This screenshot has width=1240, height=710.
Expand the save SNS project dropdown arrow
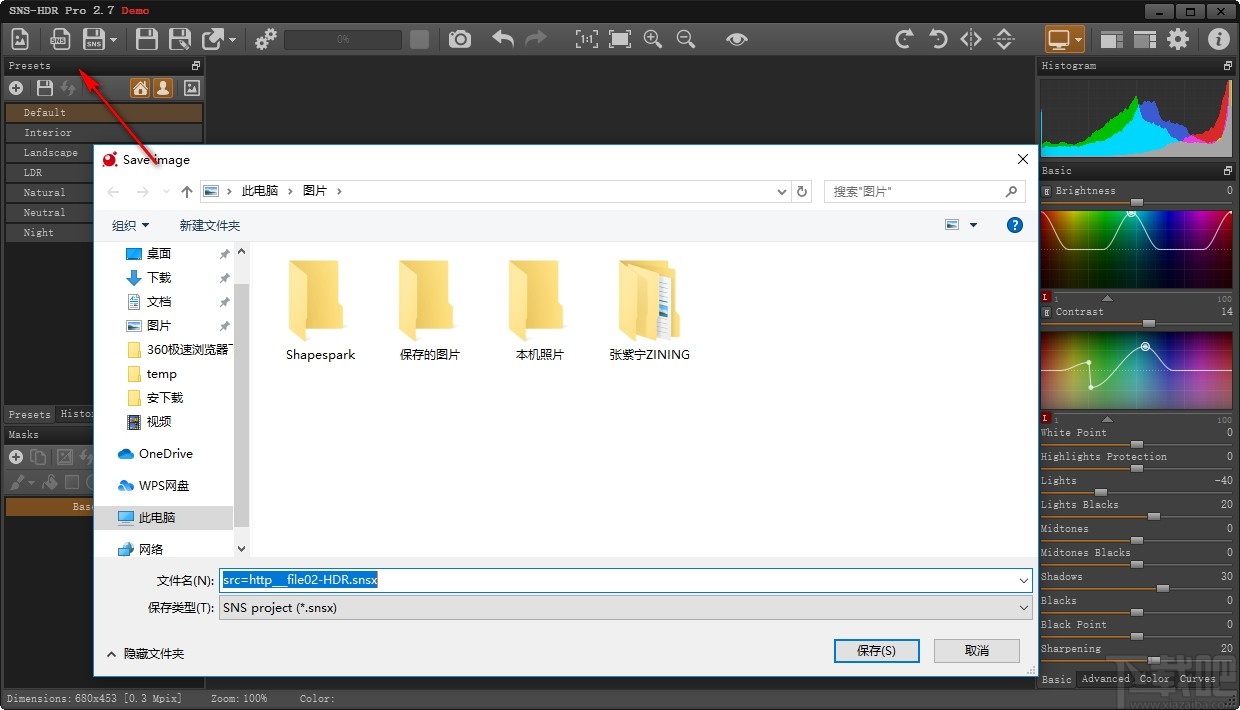pyautogui.click(x=114, y=40)
